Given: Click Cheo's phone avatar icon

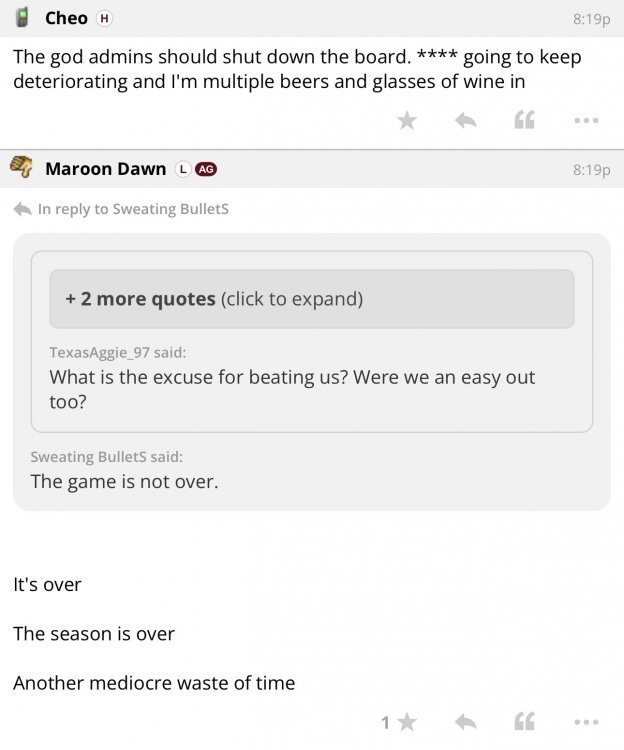Looking at the screenshot, I should pyautogui.click(x=21, y=18).
